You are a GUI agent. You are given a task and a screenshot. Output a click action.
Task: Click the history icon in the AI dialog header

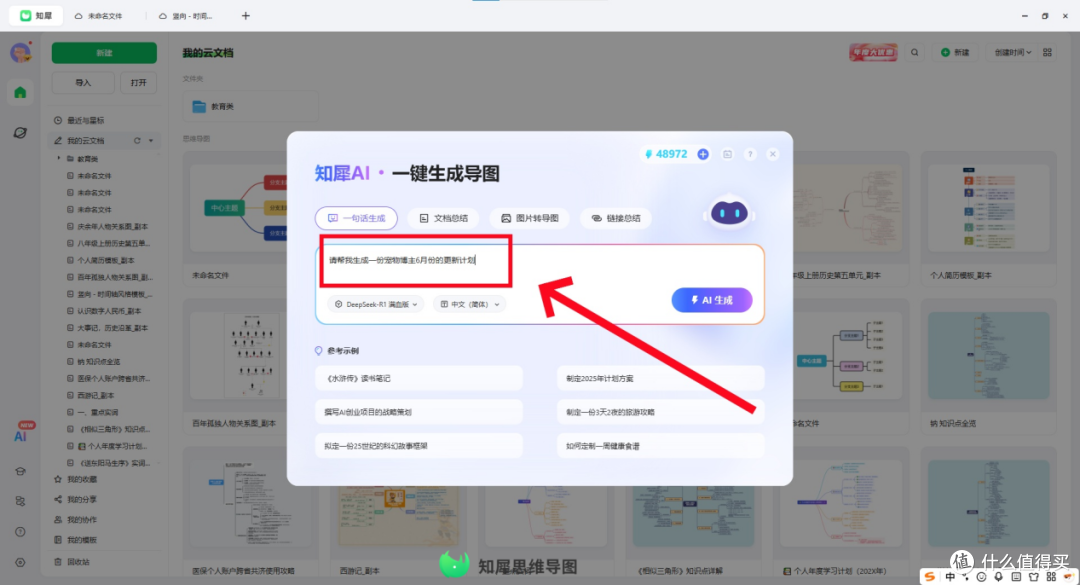pos(727,154)
